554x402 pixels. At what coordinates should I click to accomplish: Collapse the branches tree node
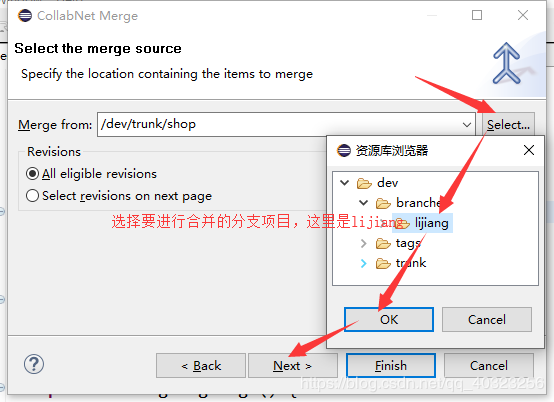364,203
